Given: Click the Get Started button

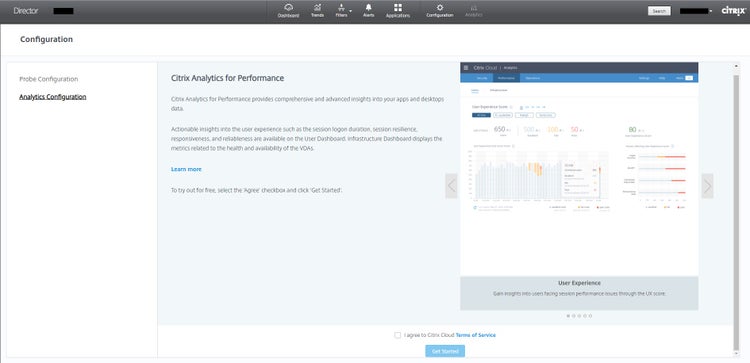Looking at the screenshot, I should [x=445, y=352].
